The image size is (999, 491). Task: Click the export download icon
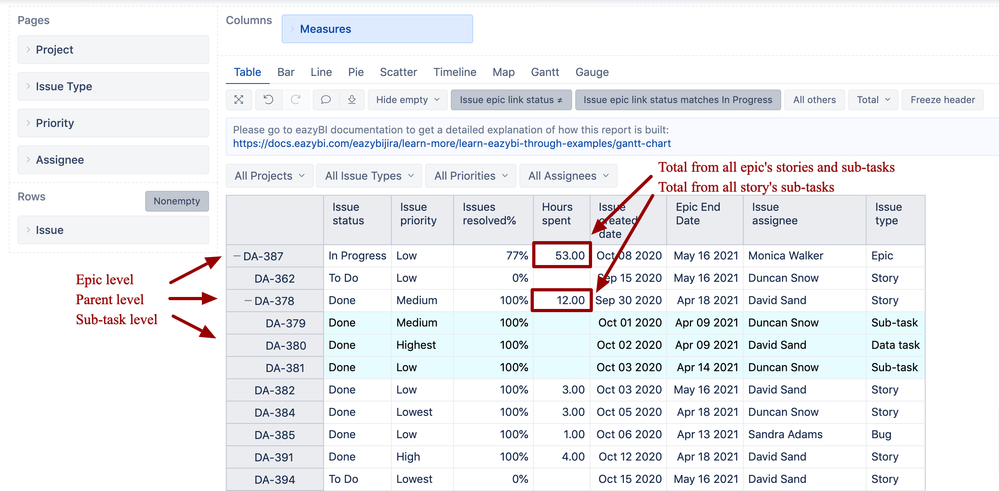[x=352, y=100]
